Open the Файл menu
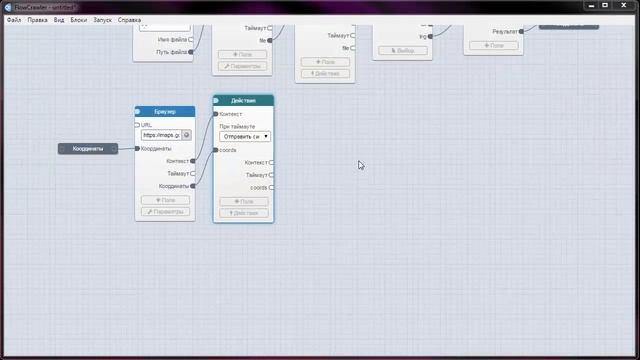640x360 pixels. [14, 20]
